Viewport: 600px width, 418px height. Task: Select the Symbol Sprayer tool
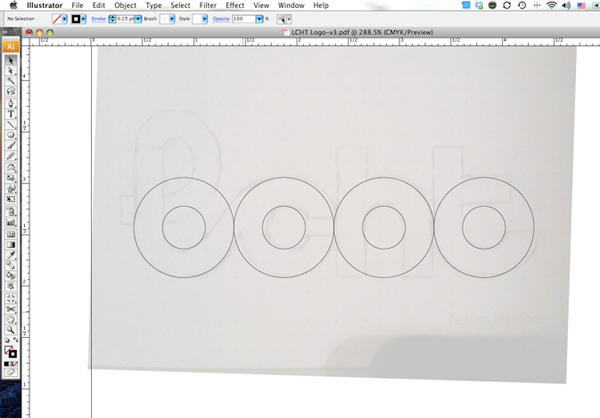pyautogui.click(x=11, y=212)
